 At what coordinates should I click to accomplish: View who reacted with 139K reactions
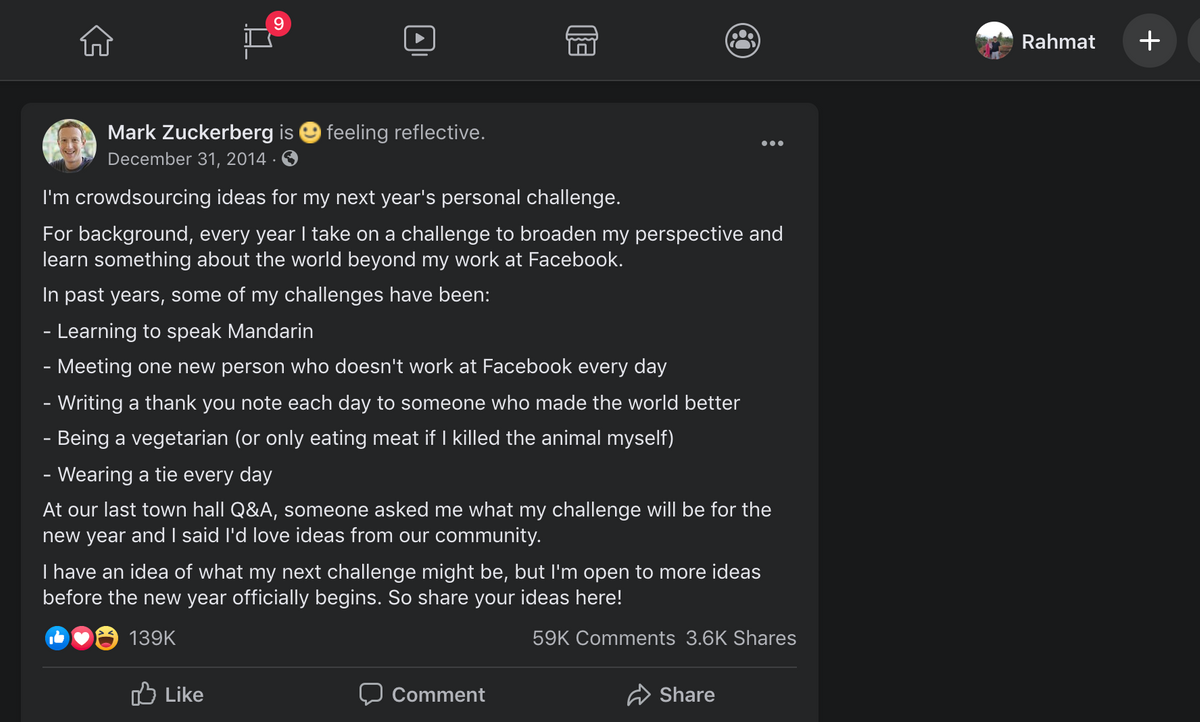tap(152, 638)
